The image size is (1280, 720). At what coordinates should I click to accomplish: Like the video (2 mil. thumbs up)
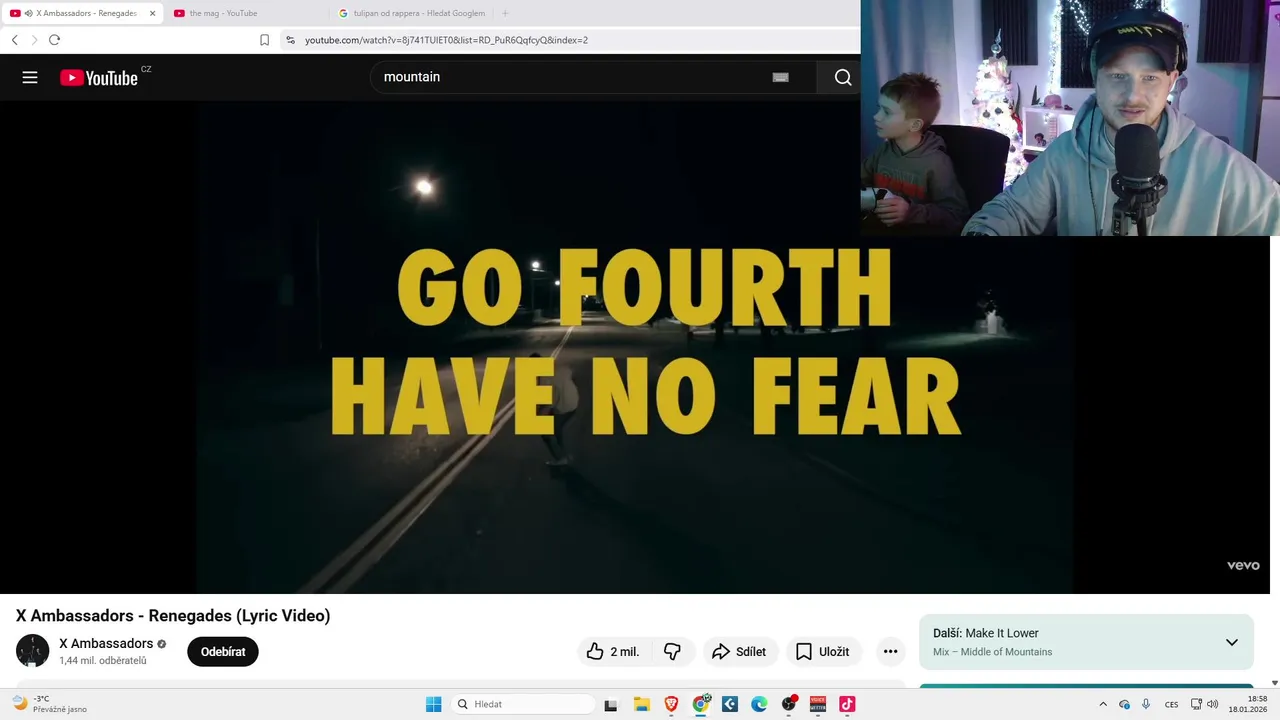click(x=614, y=652)
